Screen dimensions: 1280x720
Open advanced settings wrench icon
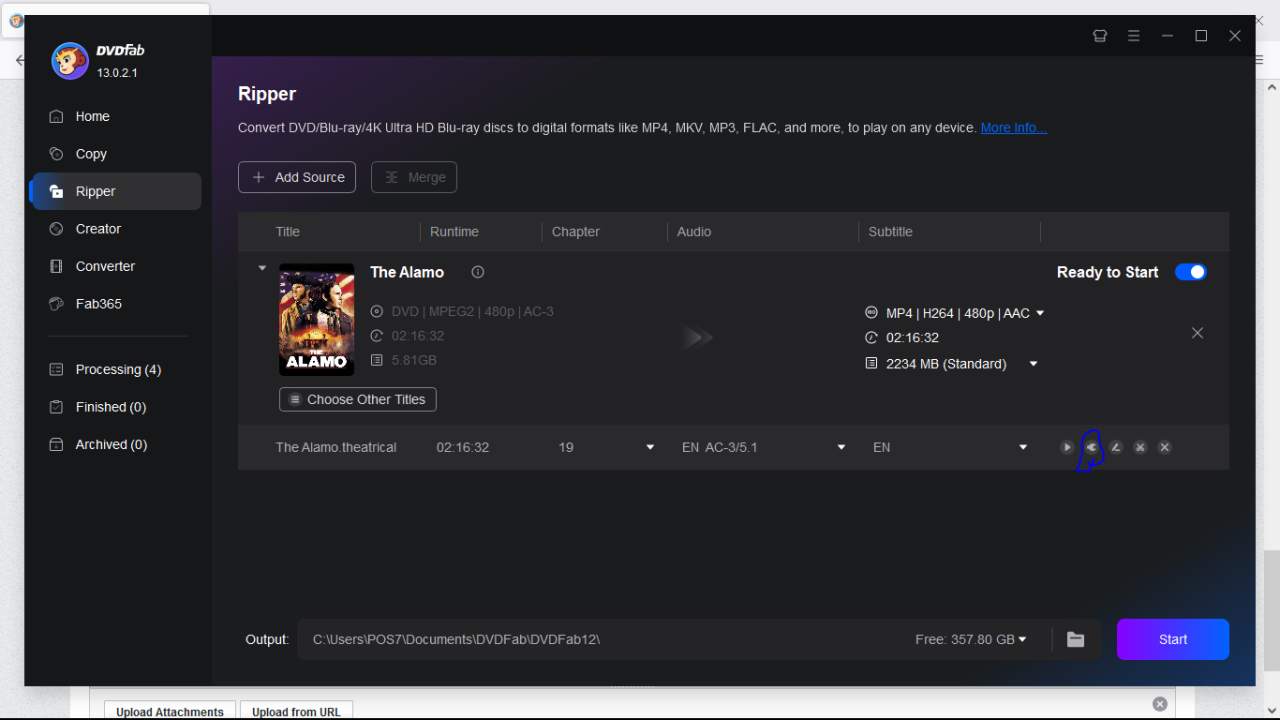pos(1091,447)
